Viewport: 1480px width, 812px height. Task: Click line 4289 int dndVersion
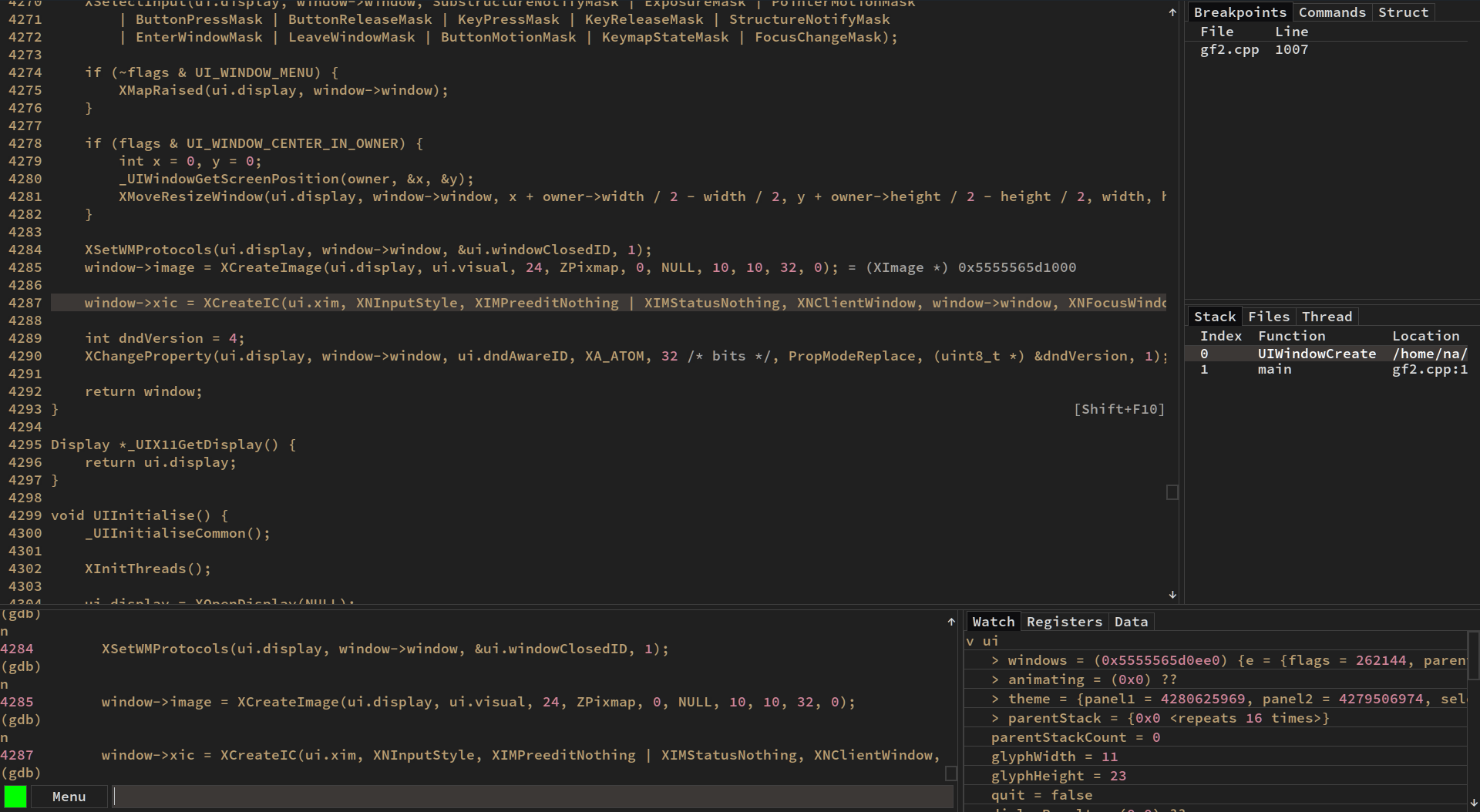tap(165, 338)
